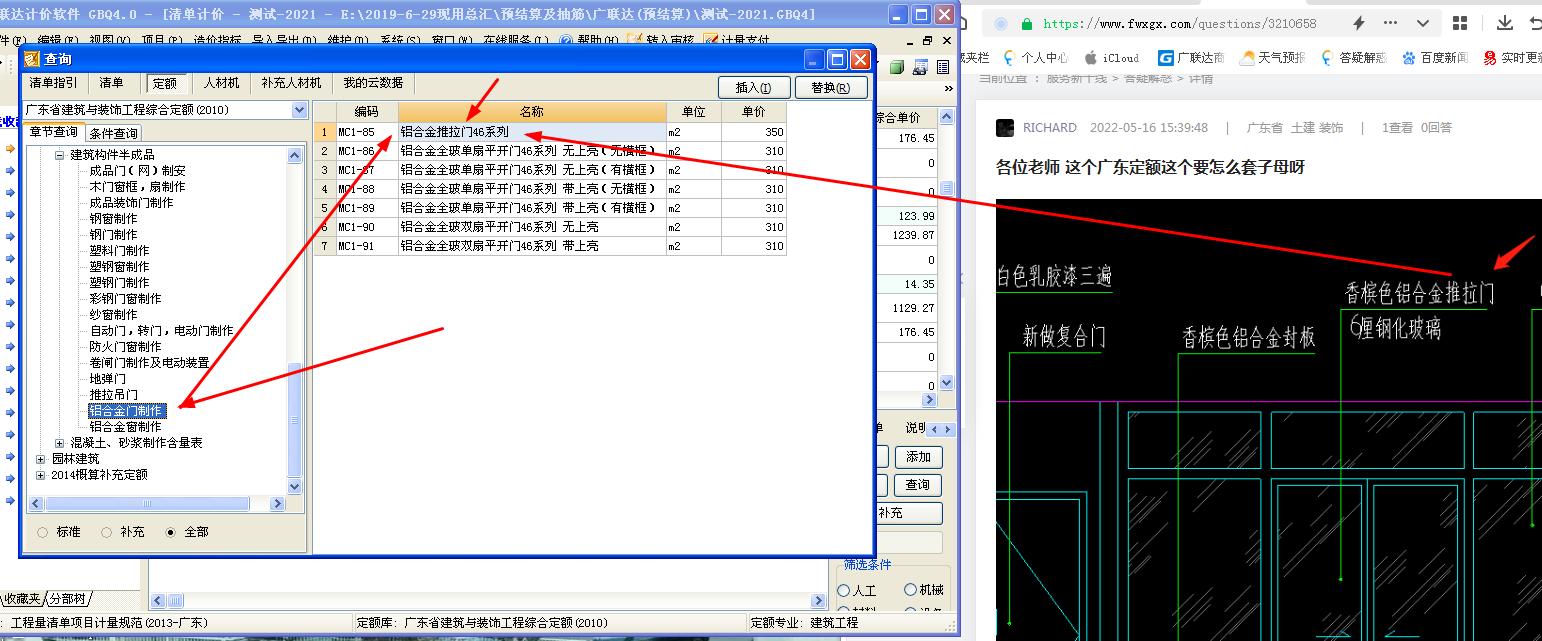This screenshot has height=641, width=1542.
Task: Select 防火门窗制作 tree item
Action: (125, 347)
